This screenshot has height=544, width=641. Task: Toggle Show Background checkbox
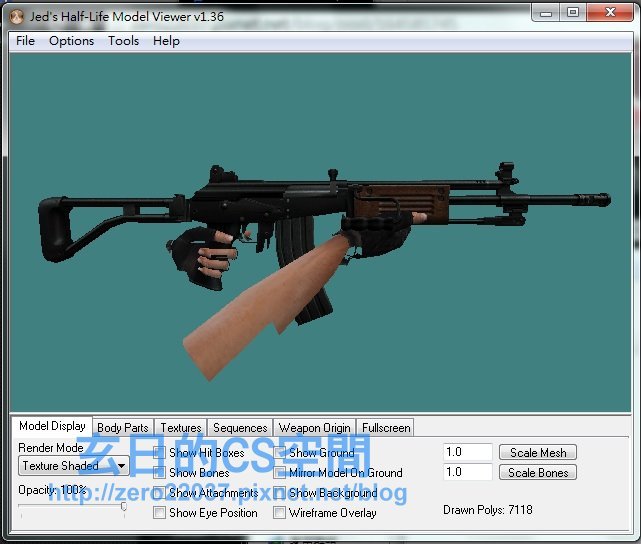280,493
